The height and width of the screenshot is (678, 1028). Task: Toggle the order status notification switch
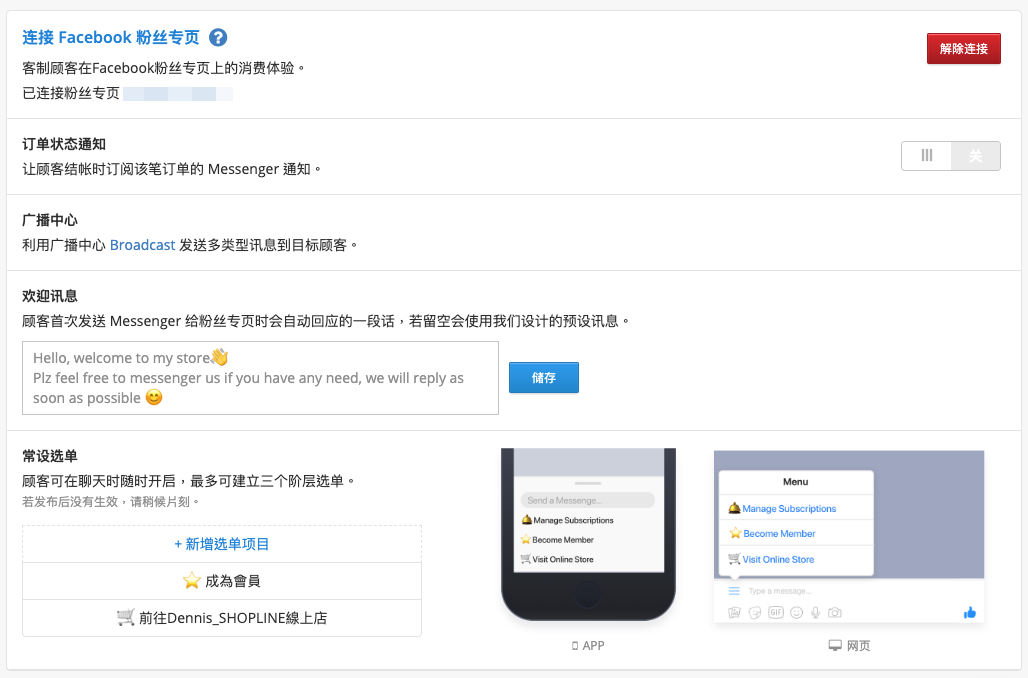(x=950, y=156)
